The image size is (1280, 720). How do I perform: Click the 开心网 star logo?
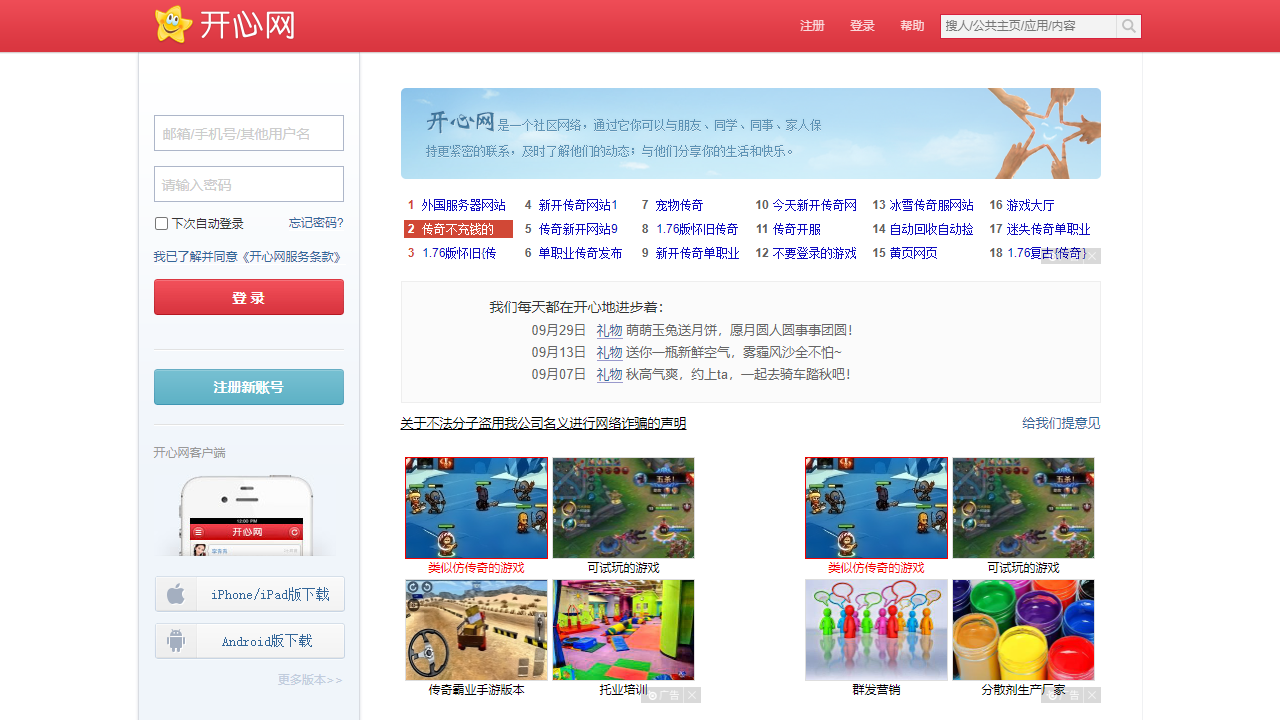tap(225, 25)
